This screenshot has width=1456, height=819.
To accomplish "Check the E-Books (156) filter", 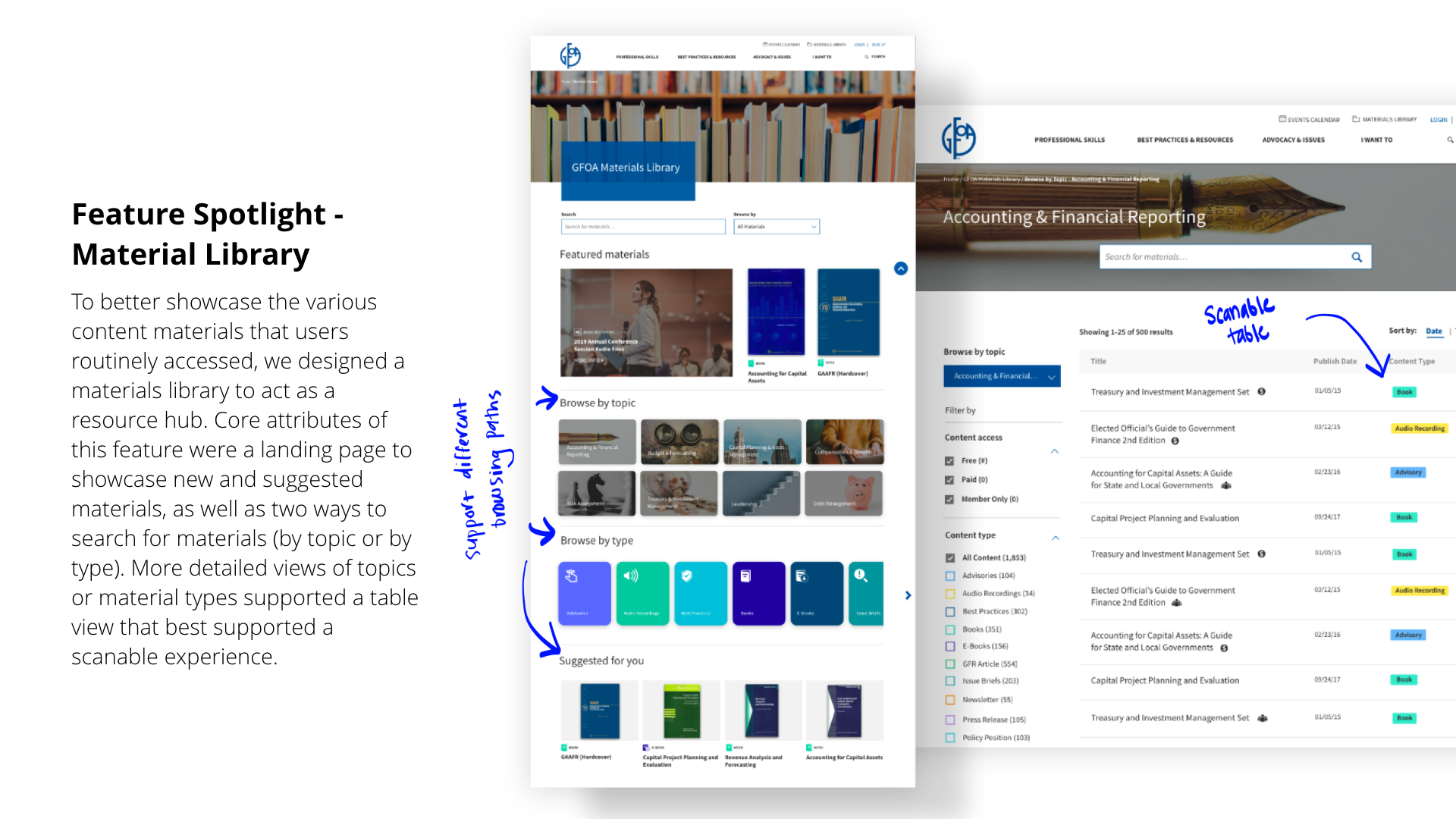I will point(950,647).
